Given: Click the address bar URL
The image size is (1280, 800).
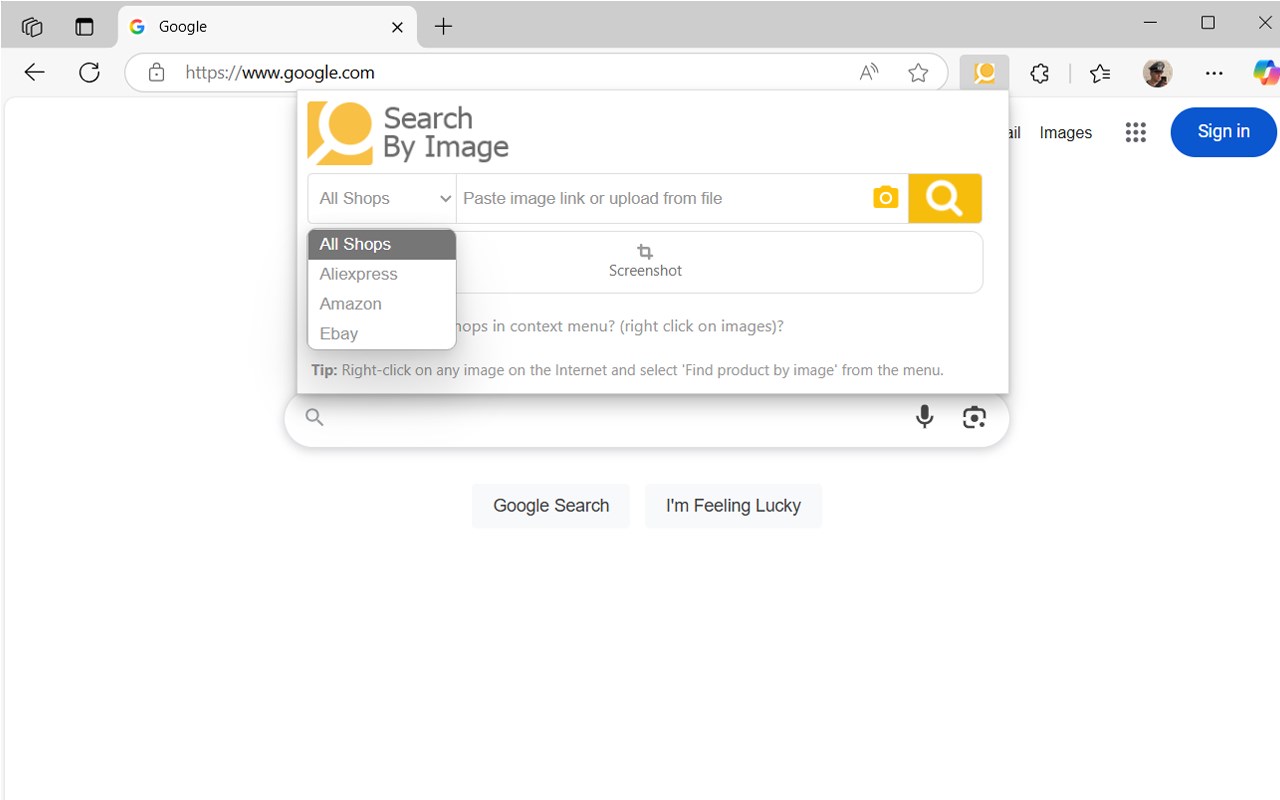Looking at the screenshot, I should 280,73.
